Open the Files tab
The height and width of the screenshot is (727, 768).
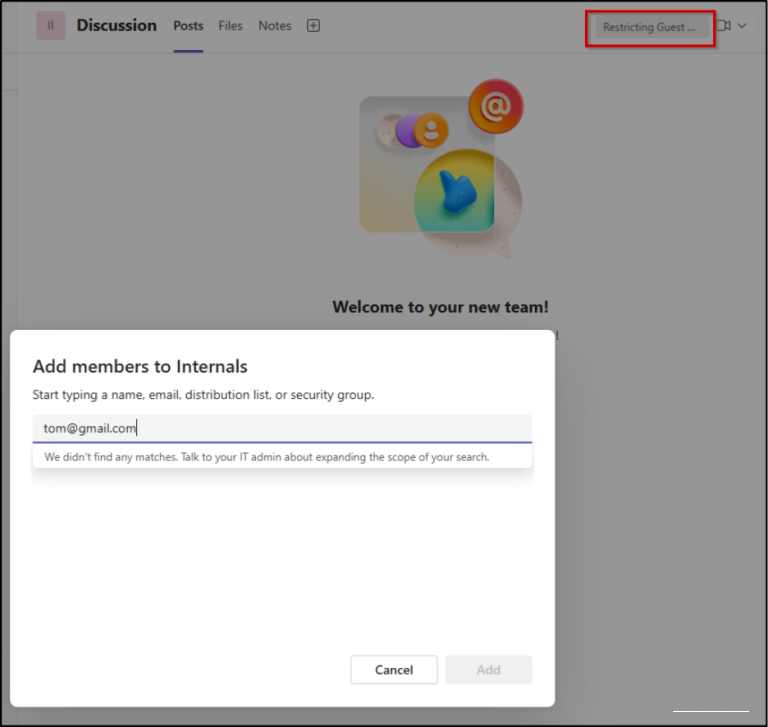coord(230,25)
